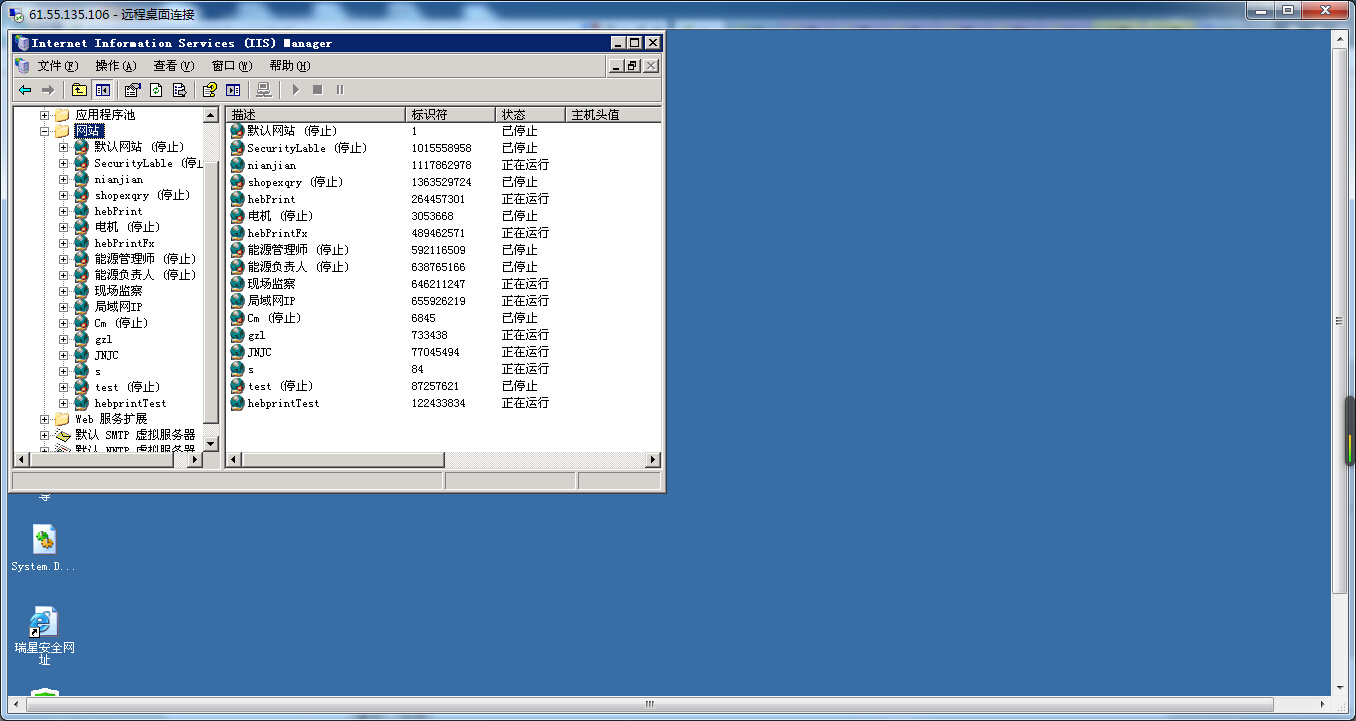The height and width of the screenshot is (721, 1356).
Task: Click list pane horizontal scroll-right arrow
Action: point(653,460)
